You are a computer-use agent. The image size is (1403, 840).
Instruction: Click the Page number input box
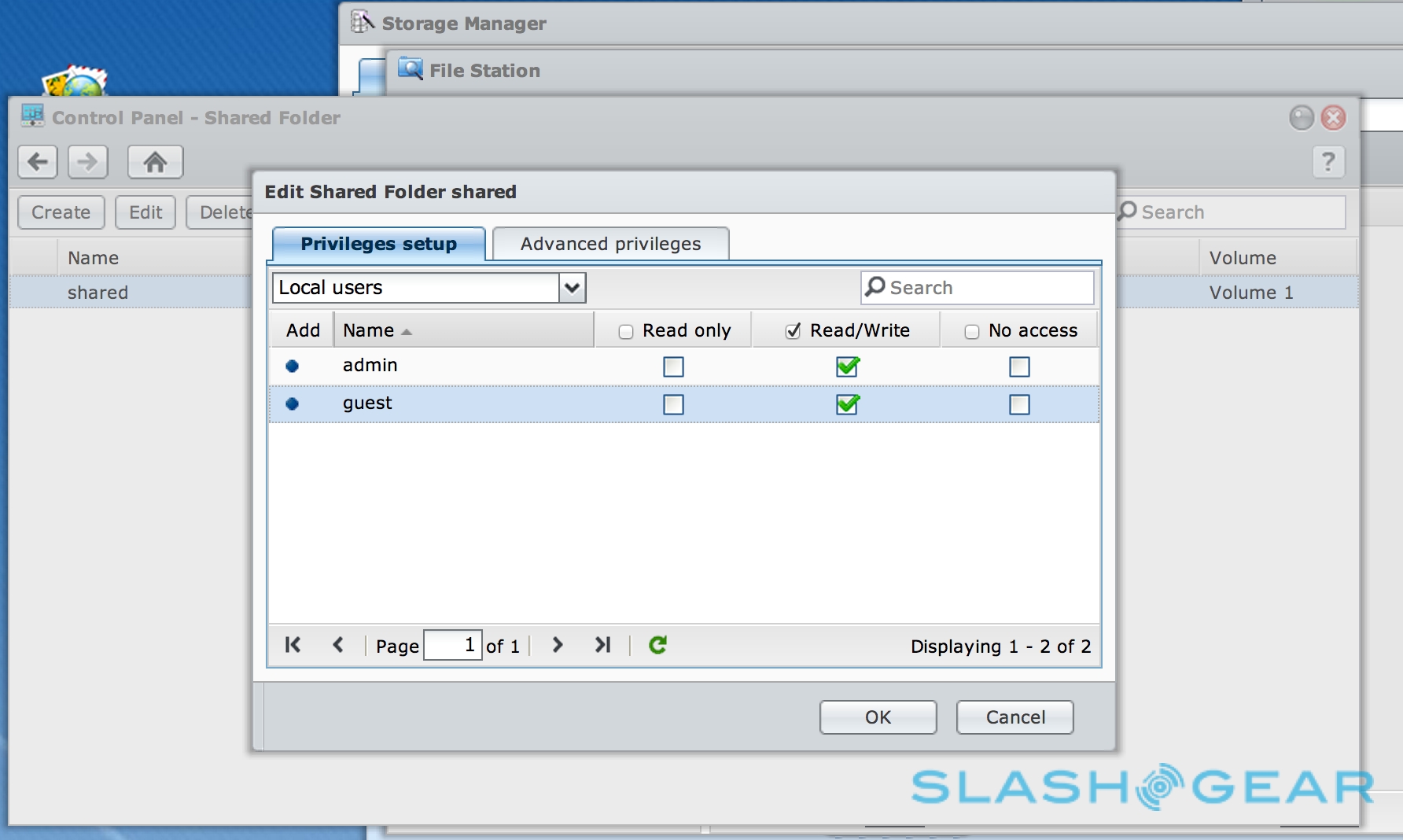pyautogui.click(x=453, y=646)
